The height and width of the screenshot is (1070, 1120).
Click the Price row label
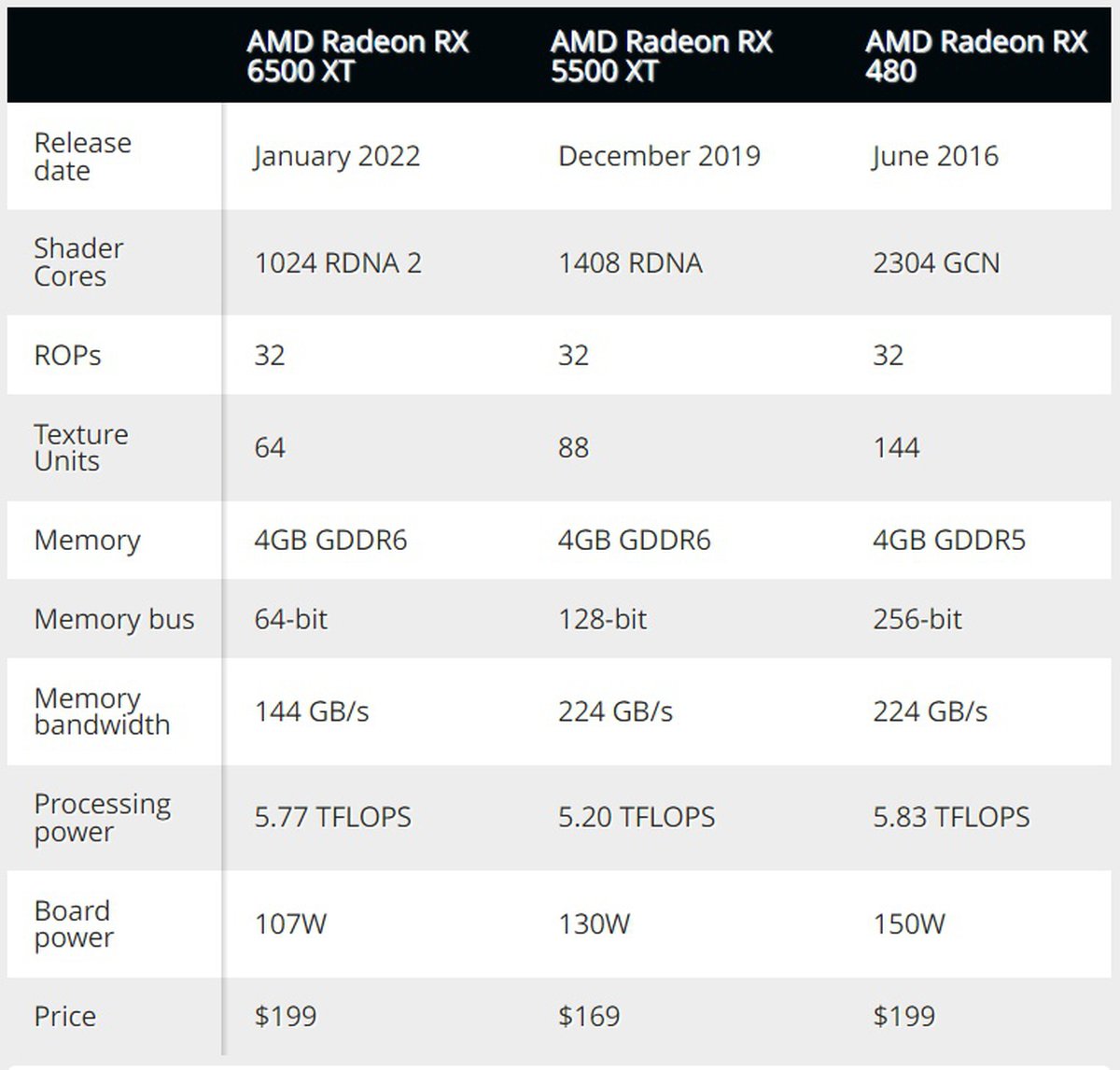(64, 1016)
